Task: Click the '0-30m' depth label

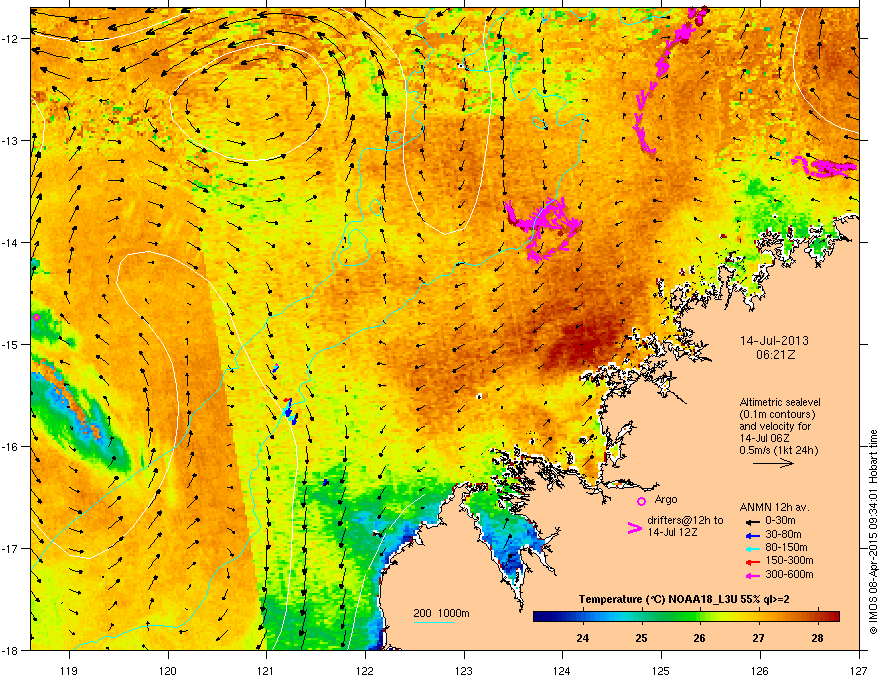Action: [x=780, y=521]
